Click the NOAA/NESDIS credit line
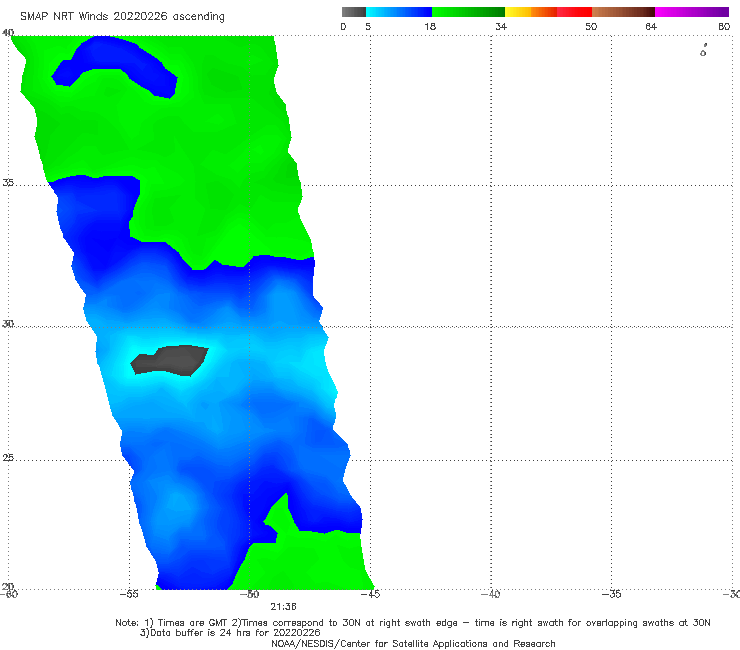The width and height of the screenshot is (740, 650). pos(413,644)
